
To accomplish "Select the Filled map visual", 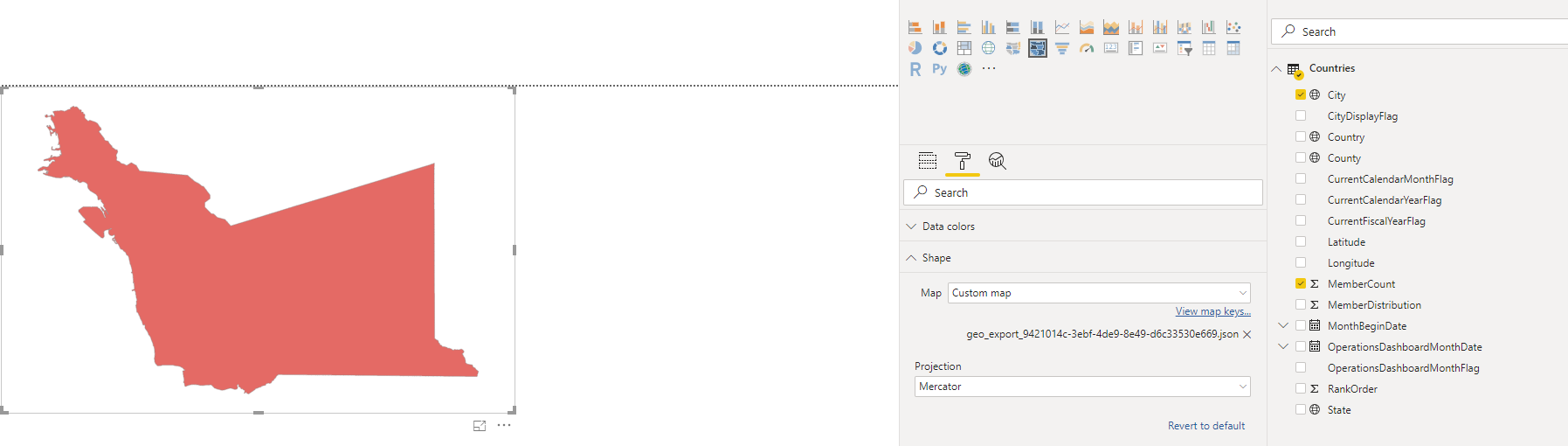I will (1012, 48).
